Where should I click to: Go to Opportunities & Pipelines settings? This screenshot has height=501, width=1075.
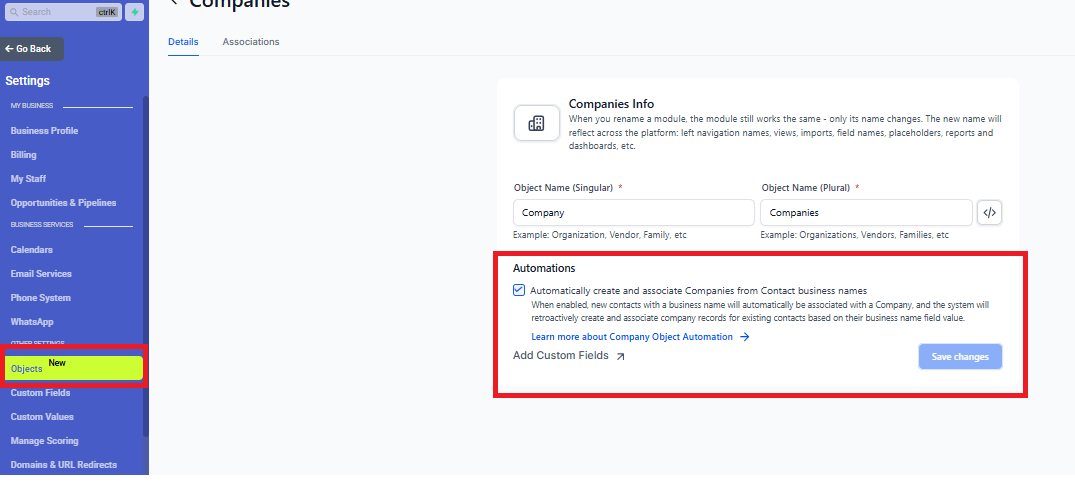click(x=63, y=203)
